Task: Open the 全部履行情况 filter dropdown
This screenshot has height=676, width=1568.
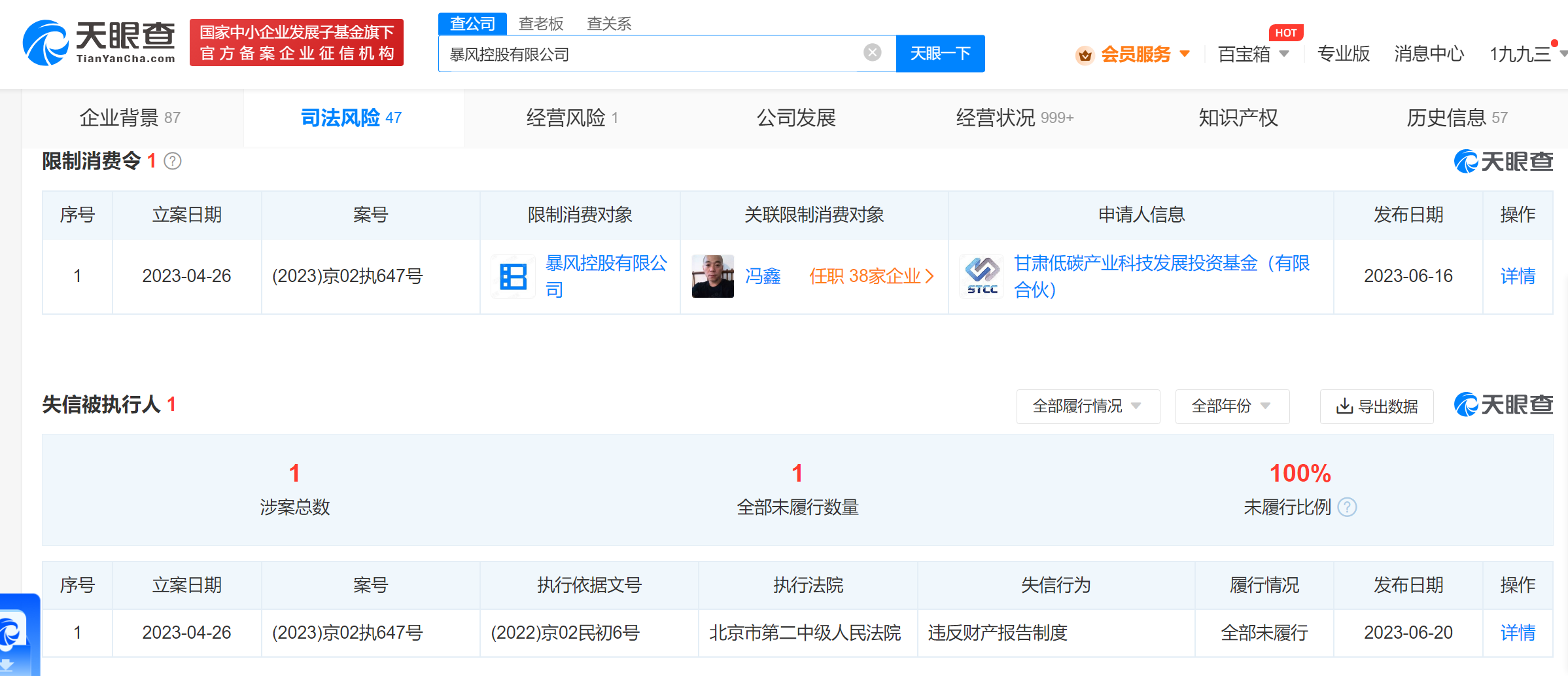Action: click(1088, 406)
